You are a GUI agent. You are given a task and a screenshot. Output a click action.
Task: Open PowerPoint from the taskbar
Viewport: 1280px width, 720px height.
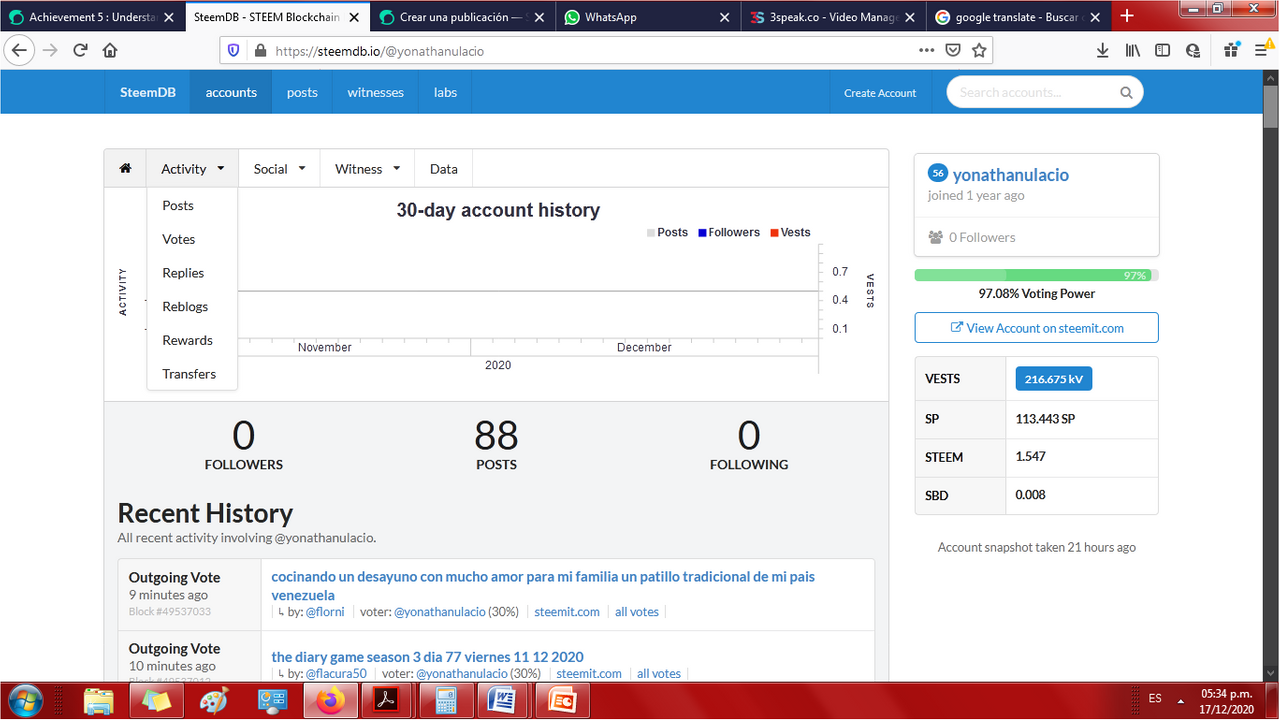(x=560, y=700)
